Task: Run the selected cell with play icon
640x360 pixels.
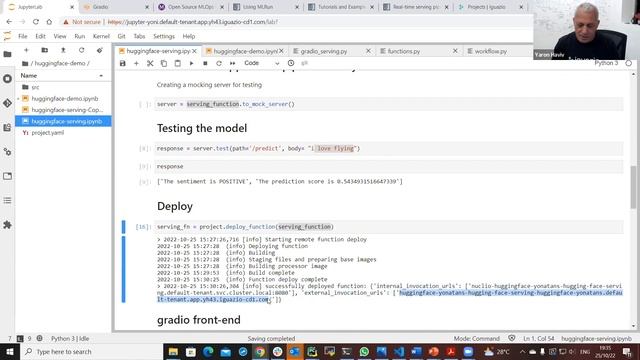Action: pyautogui.click(x=191, y=63)
